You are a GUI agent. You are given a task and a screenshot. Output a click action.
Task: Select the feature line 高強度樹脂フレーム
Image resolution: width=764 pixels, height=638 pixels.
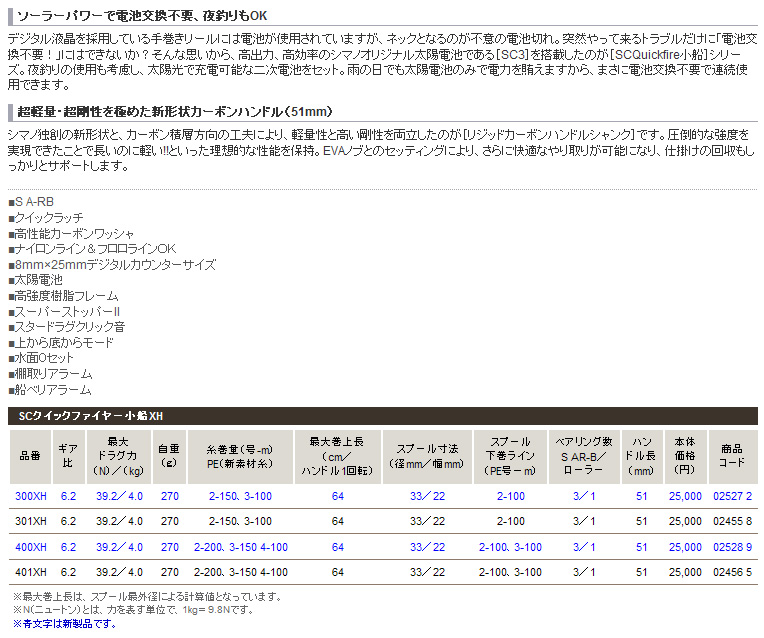(x=63, y=295)
